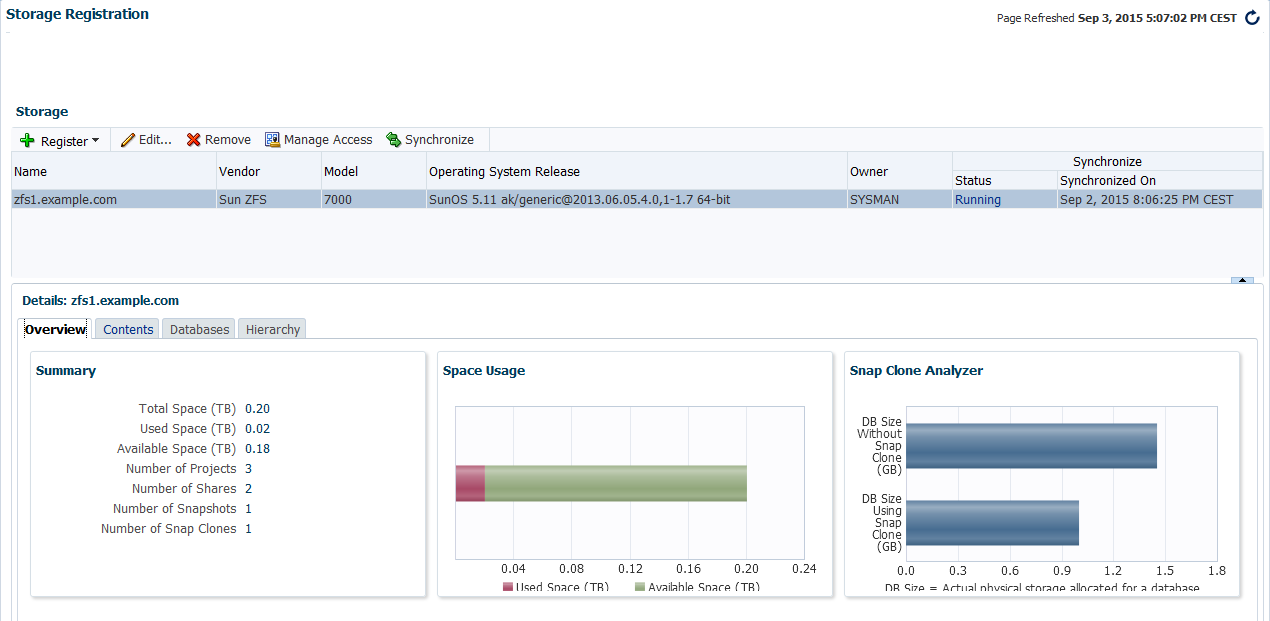Click the green Synchronize arrows icon
Viewport: 1270px width, 621px height.
click(393, 140)
